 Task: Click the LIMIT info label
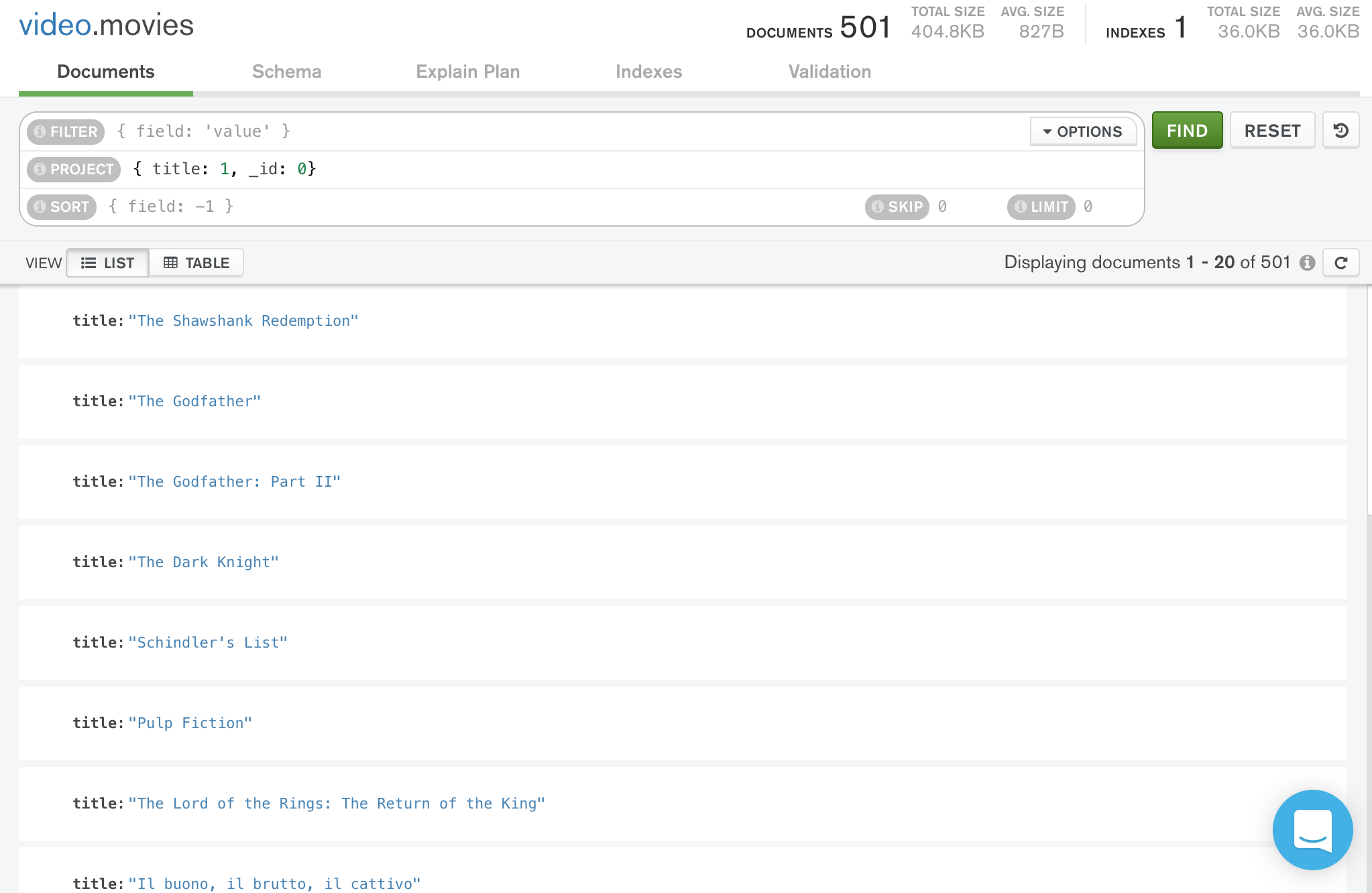click(x=1041, y=206)
